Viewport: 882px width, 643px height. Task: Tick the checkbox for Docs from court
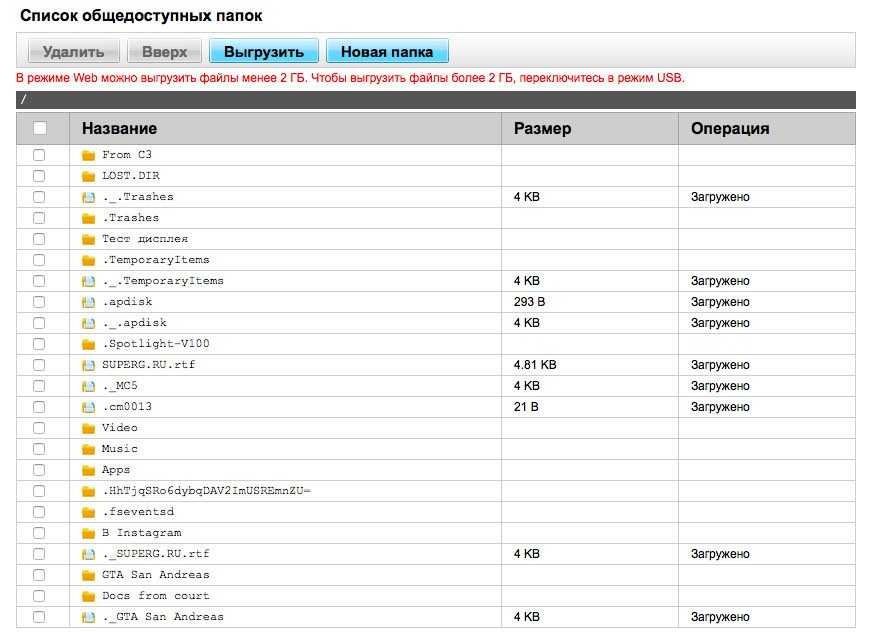pyautogui.click(x=39, y=596)
